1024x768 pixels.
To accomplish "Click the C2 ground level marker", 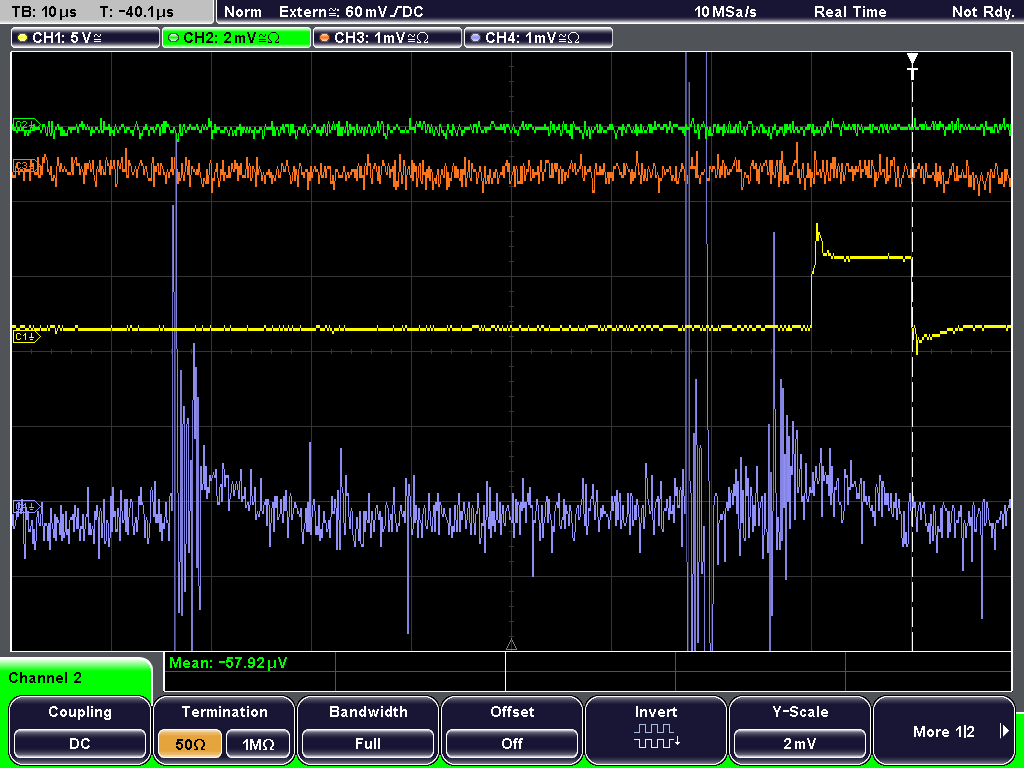I will [x=26, y=125].
